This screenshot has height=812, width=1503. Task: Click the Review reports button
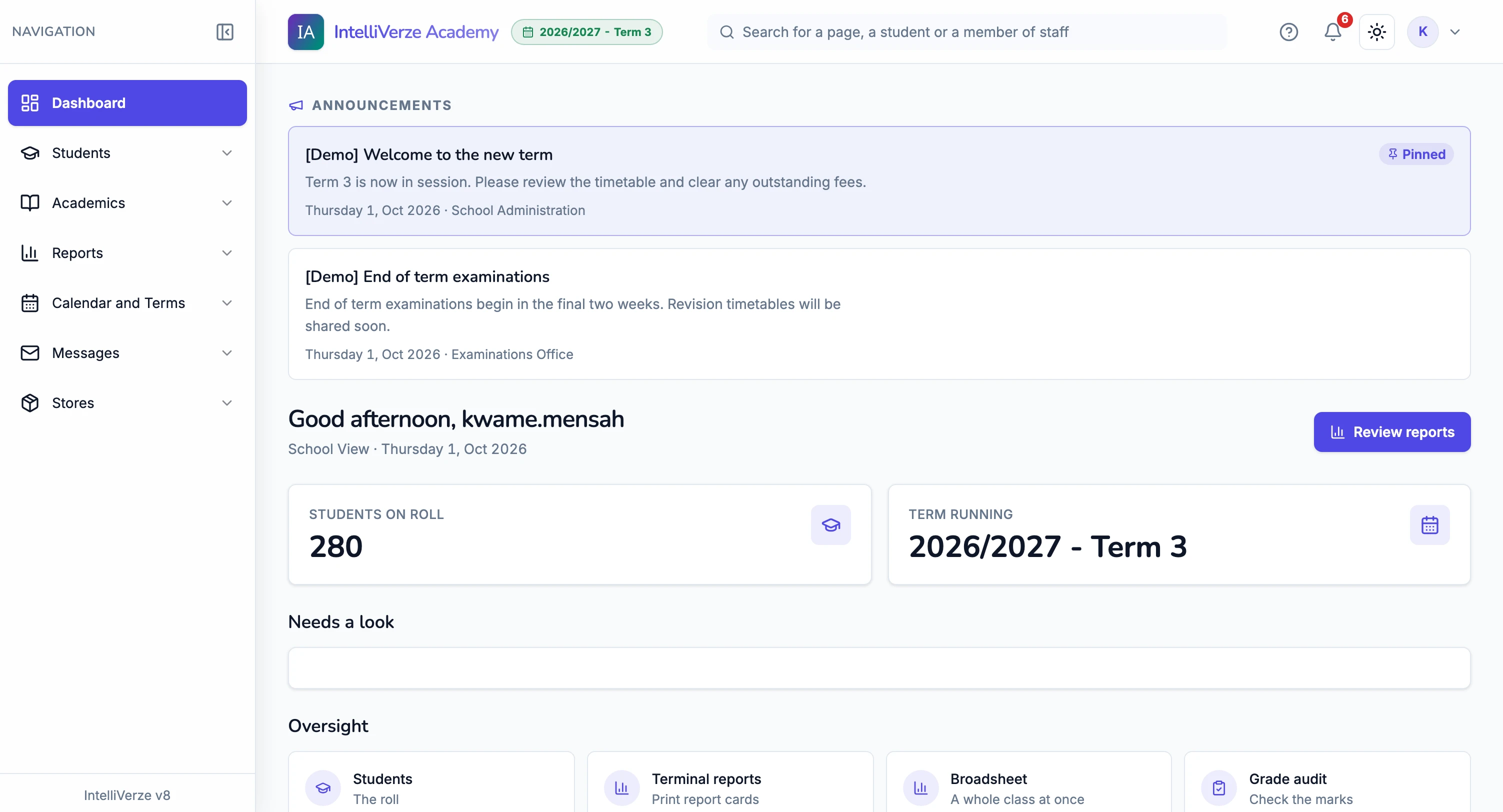1391,431
